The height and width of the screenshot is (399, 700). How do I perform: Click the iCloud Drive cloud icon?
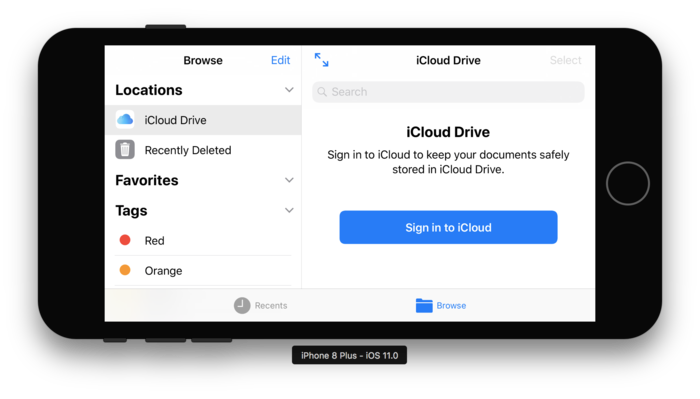(125, 120)
